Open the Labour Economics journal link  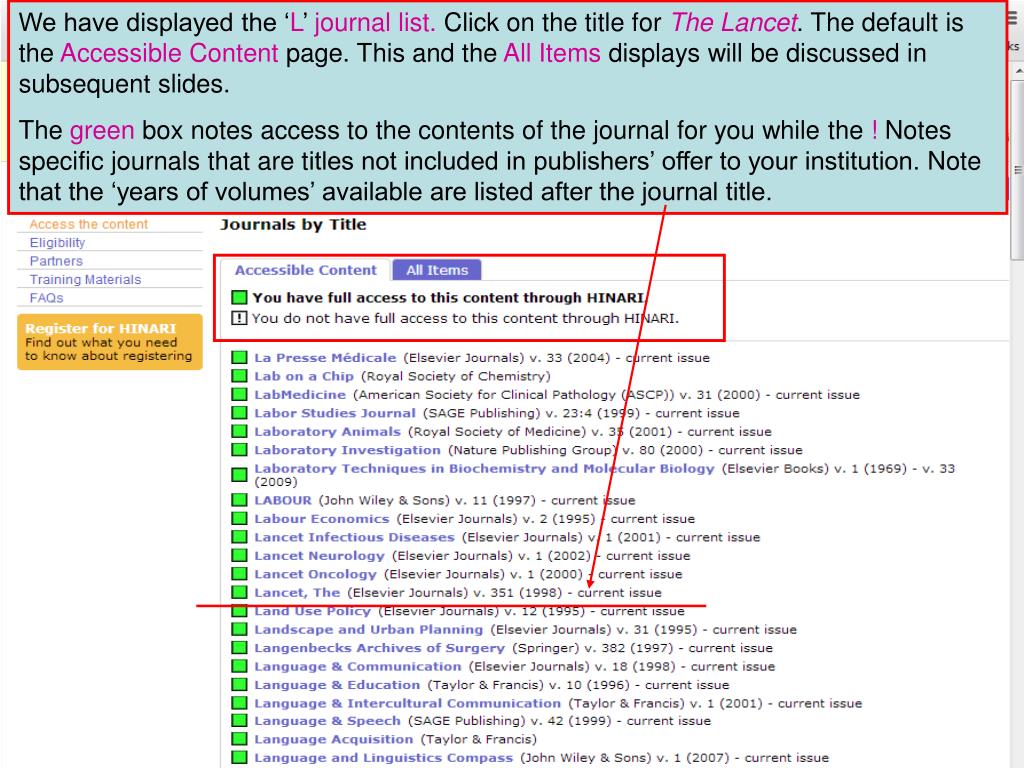click(x=321, y=519)
